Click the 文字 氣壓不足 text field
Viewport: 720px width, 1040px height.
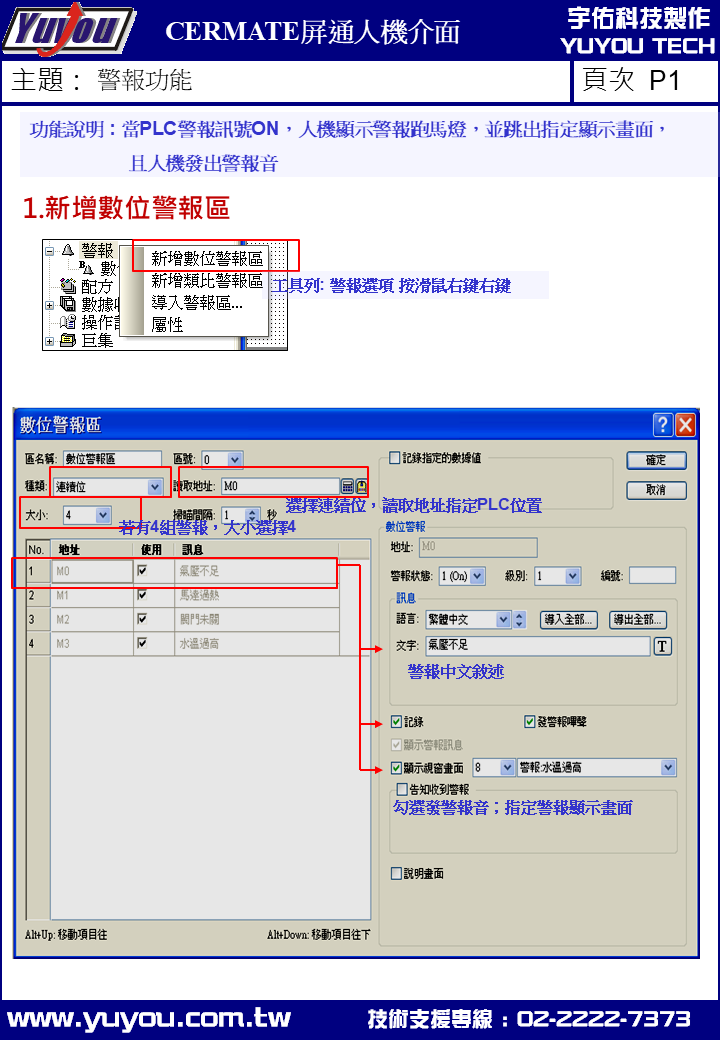click(x=538, y=645)
